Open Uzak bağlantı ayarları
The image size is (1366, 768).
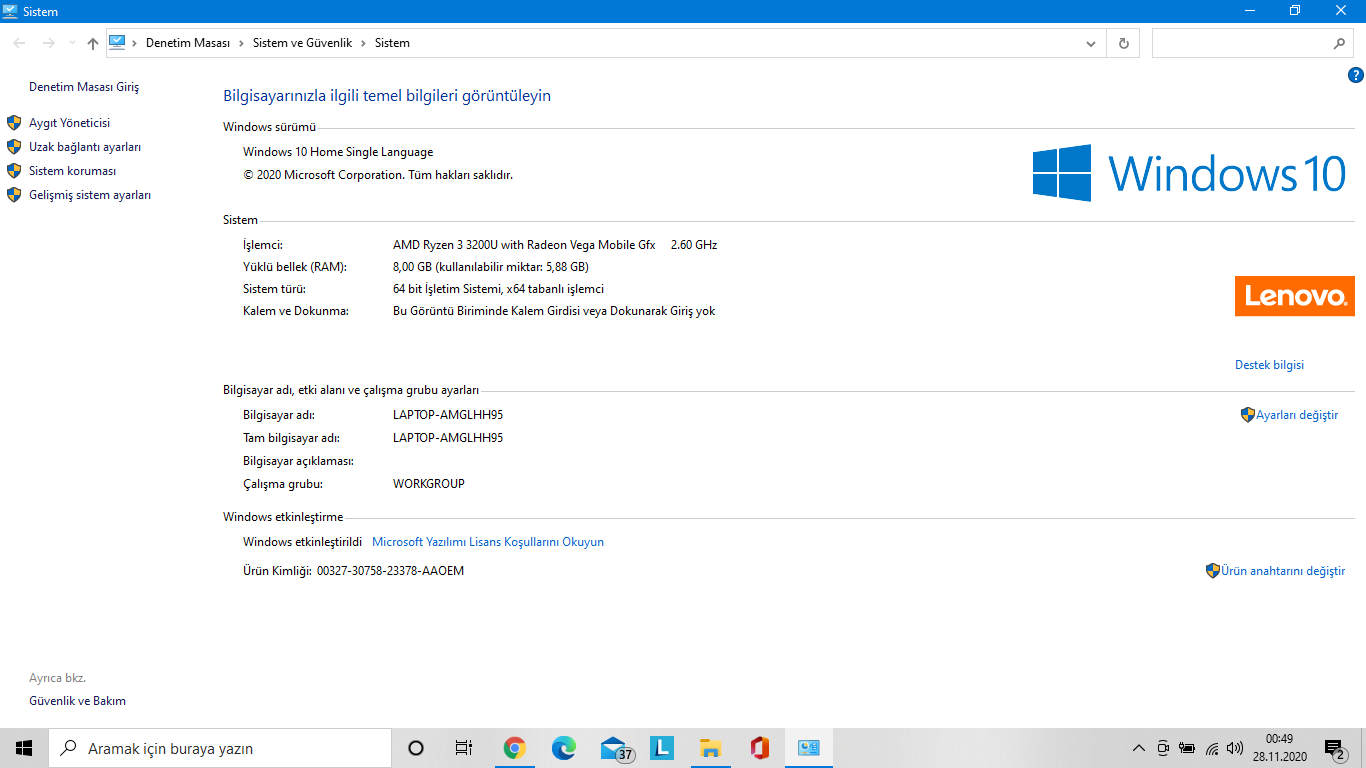[x=85, y=147]
